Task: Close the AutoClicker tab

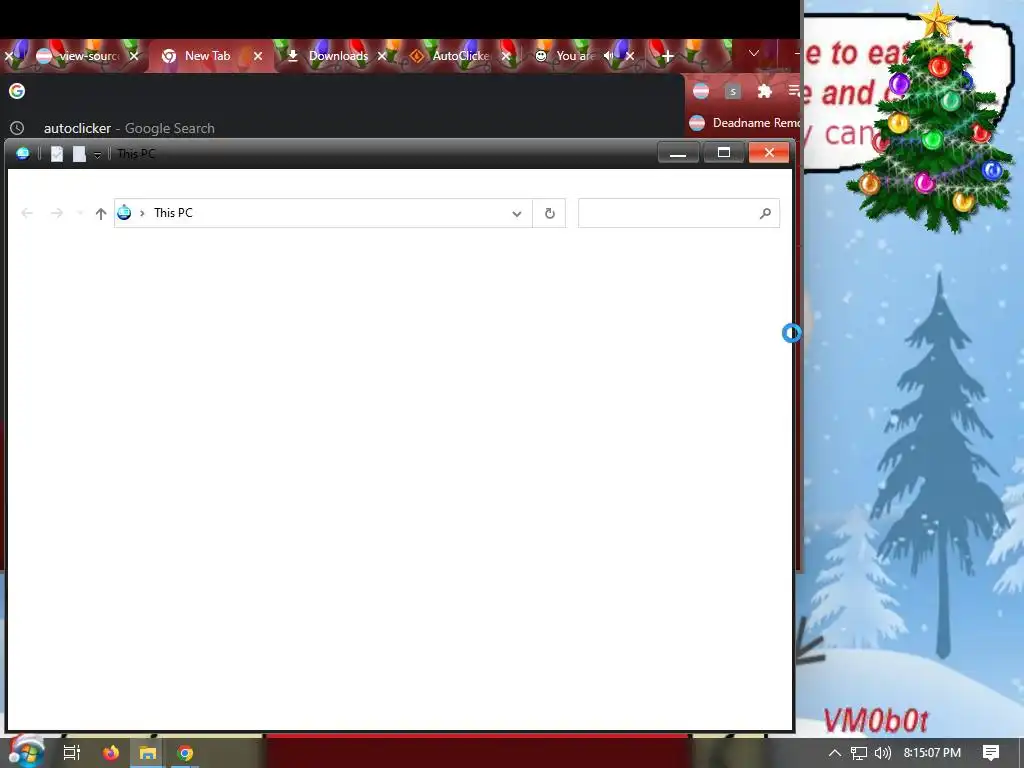Action: point(506,56)
